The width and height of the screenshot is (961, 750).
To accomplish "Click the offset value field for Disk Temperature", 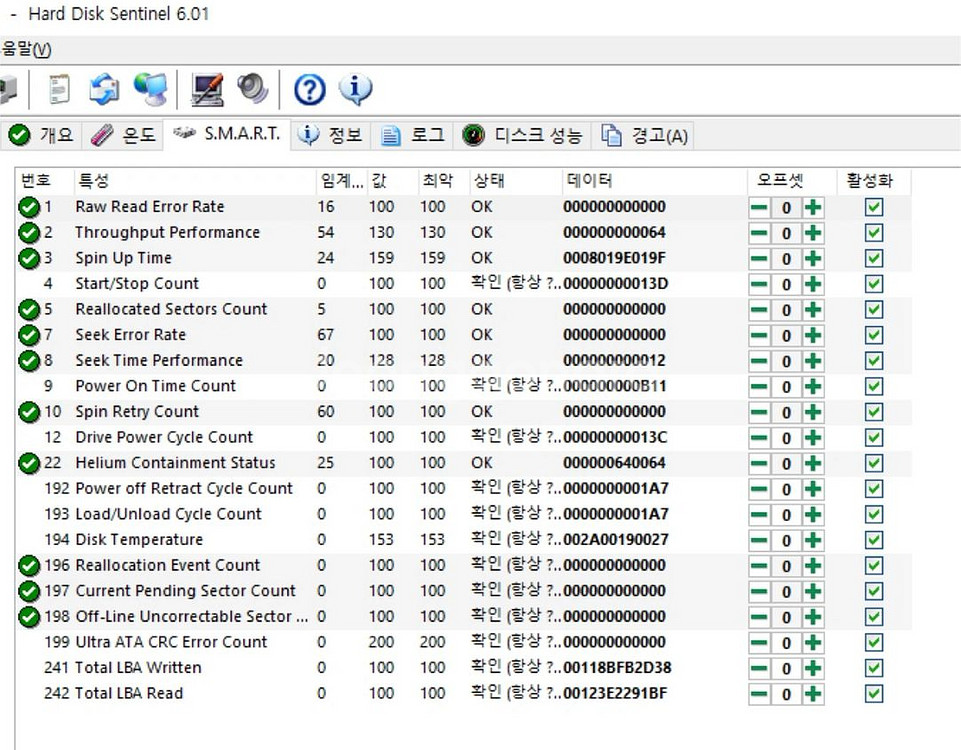I will coord(786,540).
